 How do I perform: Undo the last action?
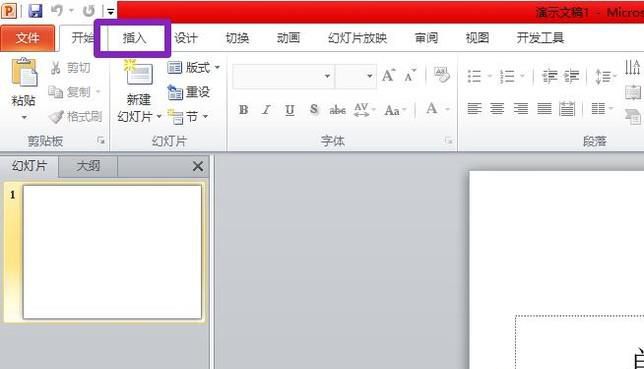[x=57, y=10]
